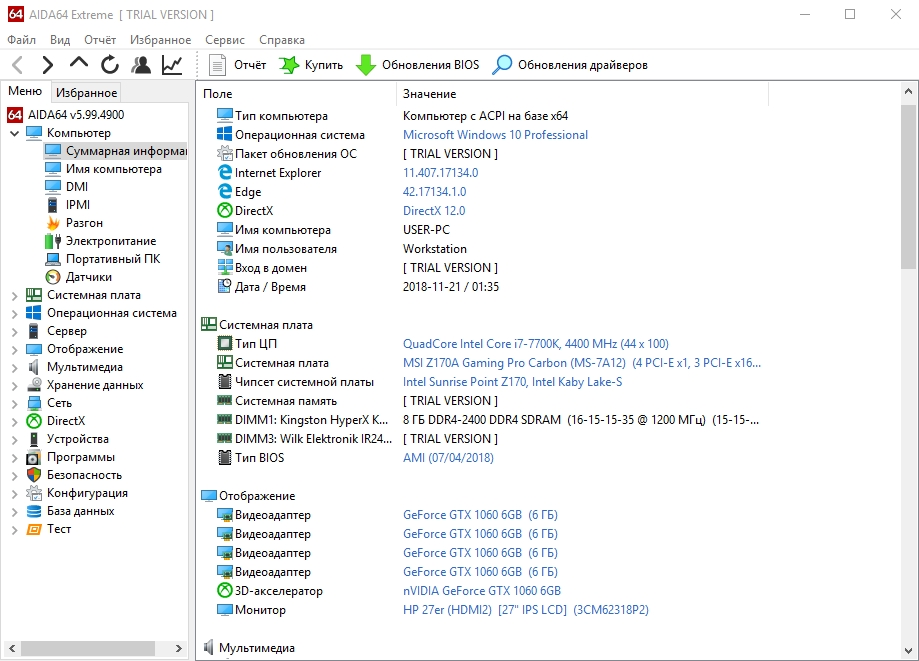Expand the DirectX tree node
The image size is (919, 661).
click(15, 422)
